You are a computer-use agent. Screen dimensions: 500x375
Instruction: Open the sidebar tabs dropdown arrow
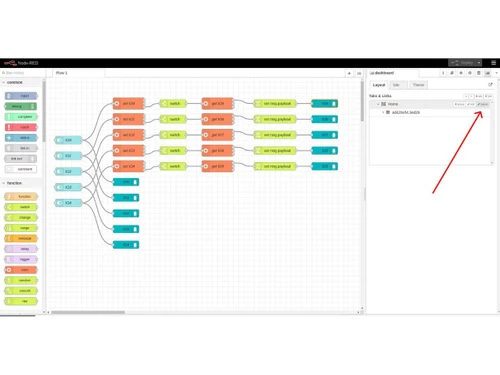pyautogui.click(x=496, y=73)
